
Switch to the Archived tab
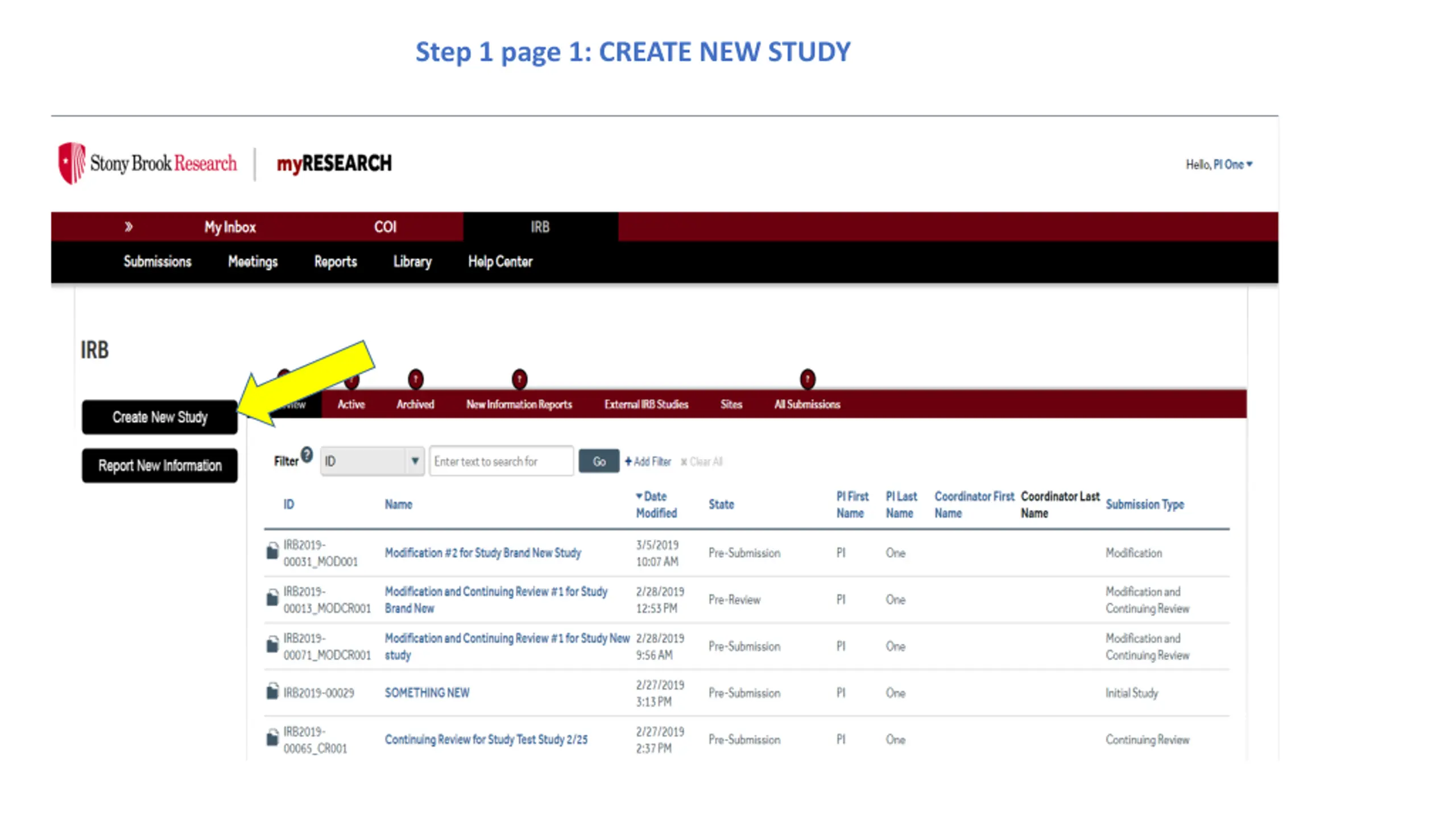415,404
